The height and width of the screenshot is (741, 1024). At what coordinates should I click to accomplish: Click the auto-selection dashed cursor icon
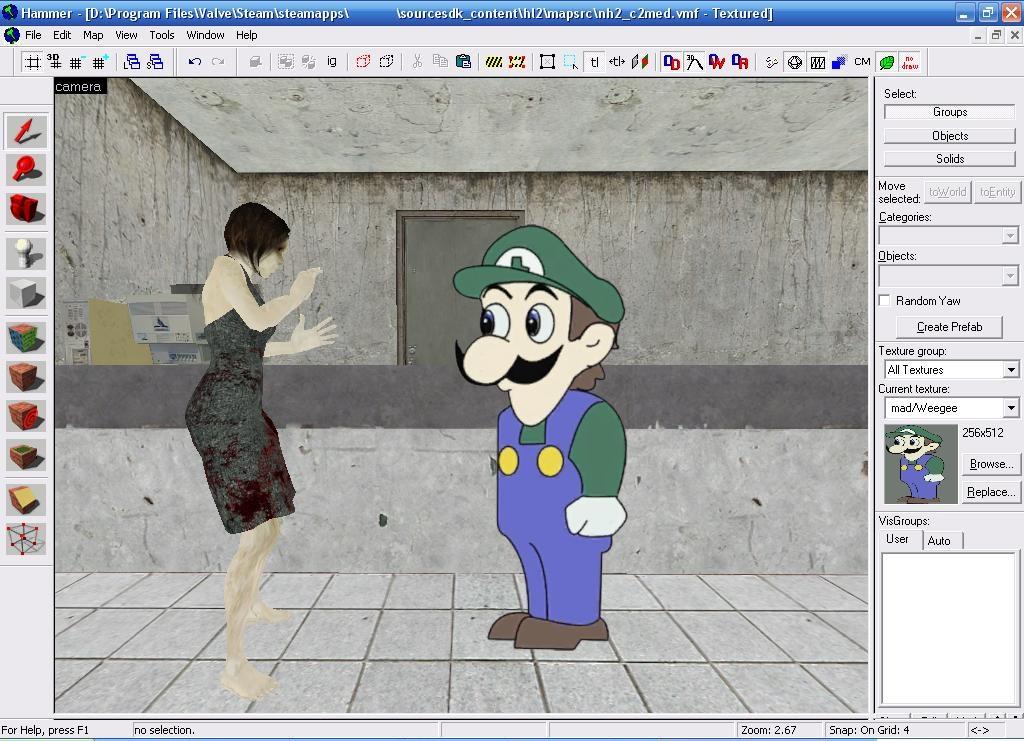point(571,62)
